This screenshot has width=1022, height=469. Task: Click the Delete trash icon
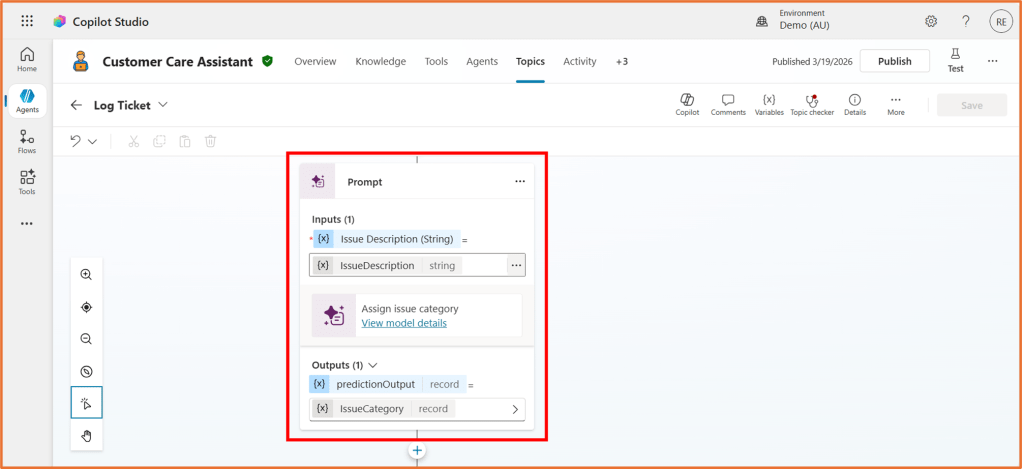[x=210, y=141]
